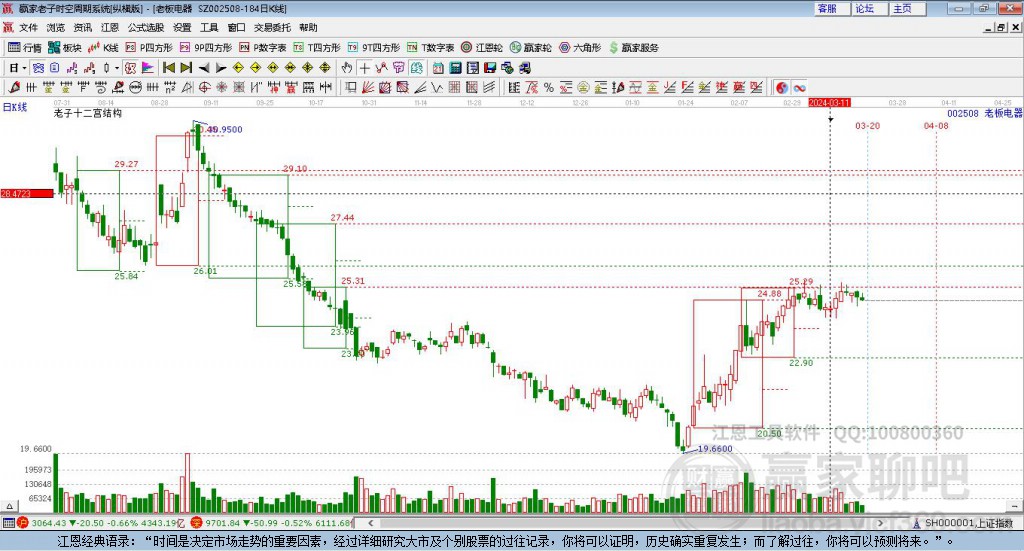Select the hand pan tool
1024x551 pixels.
[x=347, y=68]
